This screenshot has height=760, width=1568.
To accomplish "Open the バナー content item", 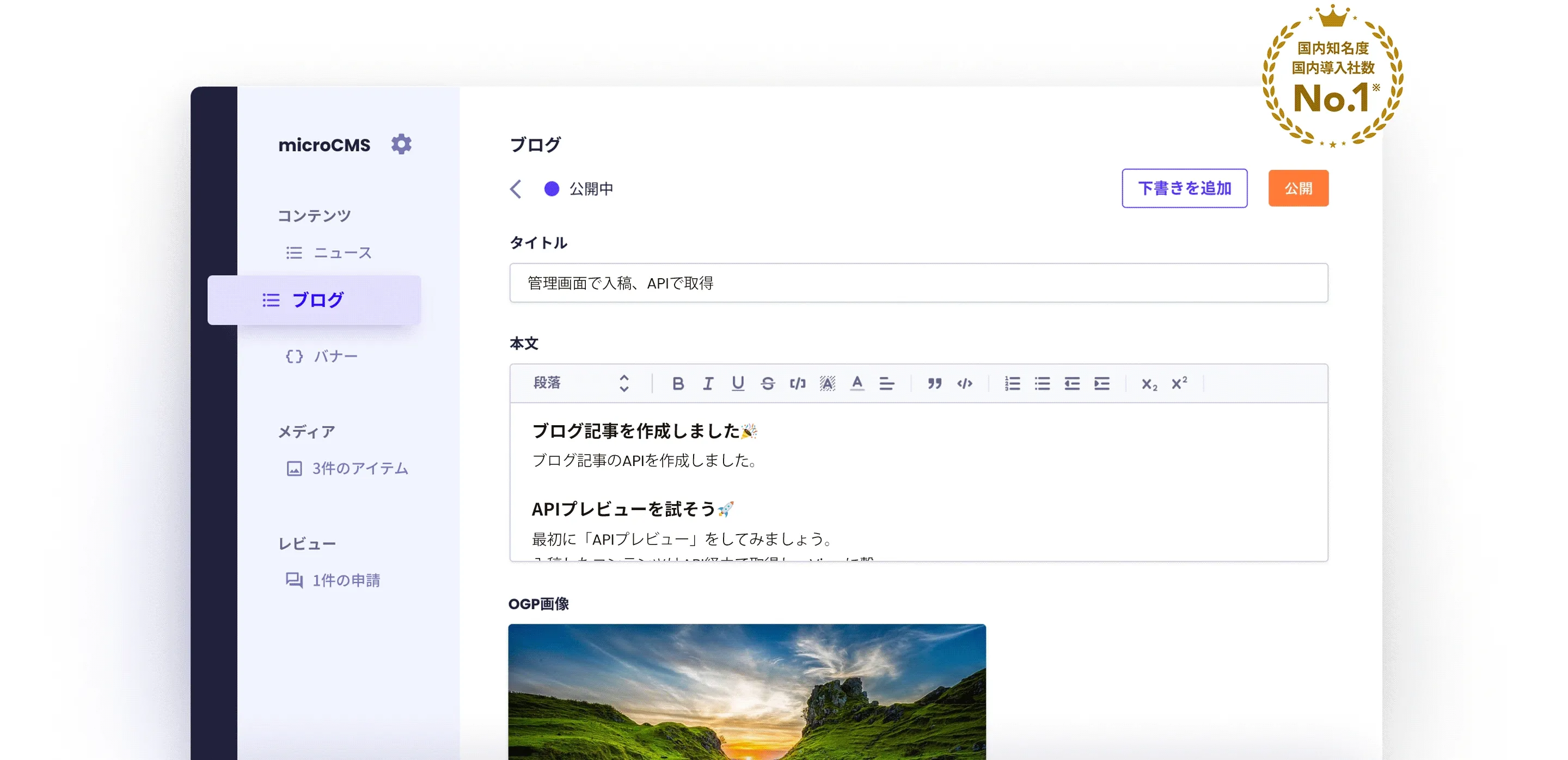I will [x=321, y=356].
